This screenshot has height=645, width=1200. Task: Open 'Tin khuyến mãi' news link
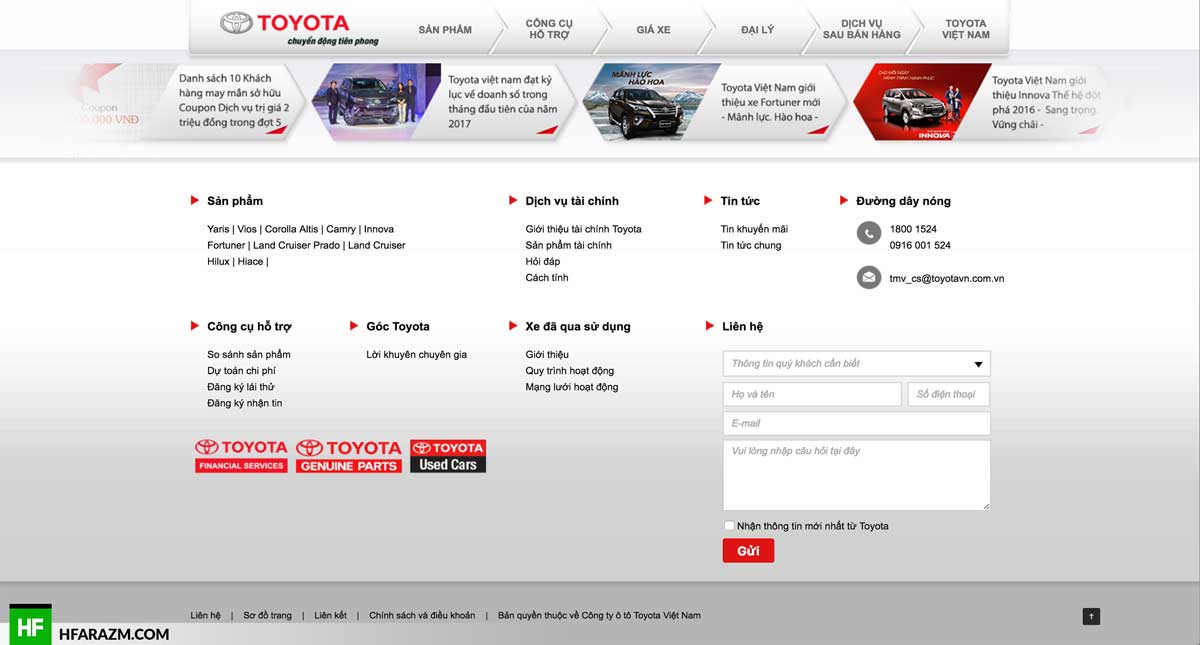[754, 229]
